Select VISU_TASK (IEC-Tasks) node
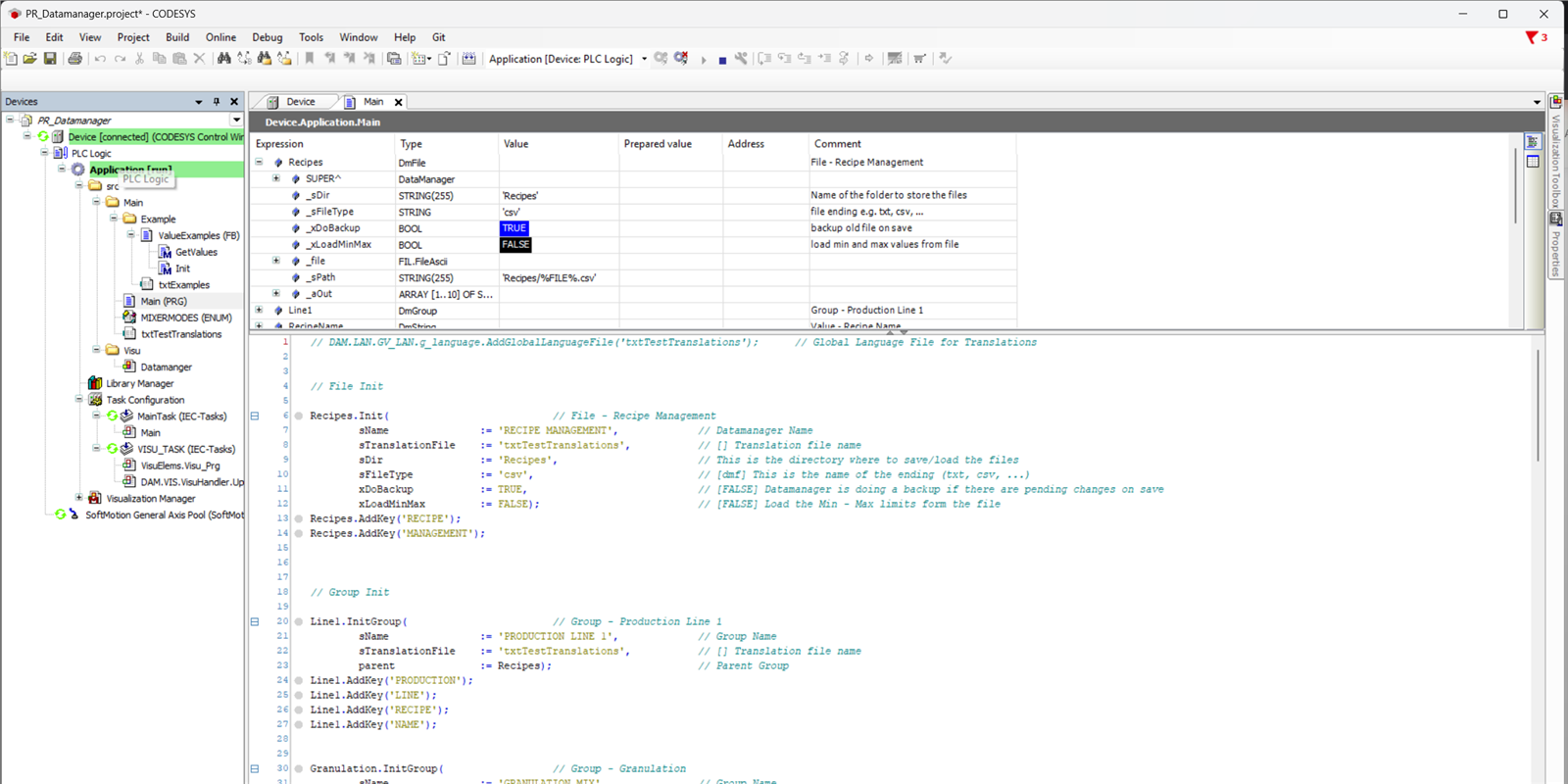This screenshot has height=784, width=1568. pyautogui.click(x=186, y=449)
